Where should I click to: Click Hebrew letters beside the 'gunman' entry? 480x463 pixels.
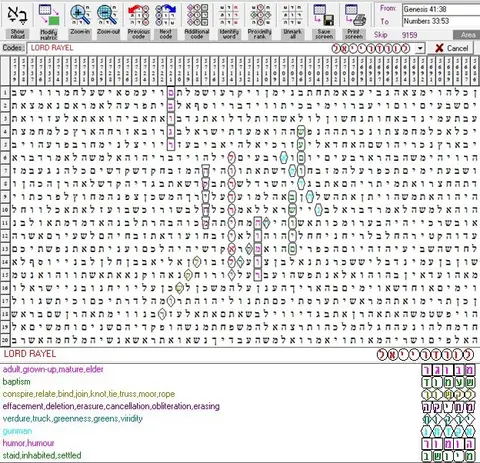(448, 431)
